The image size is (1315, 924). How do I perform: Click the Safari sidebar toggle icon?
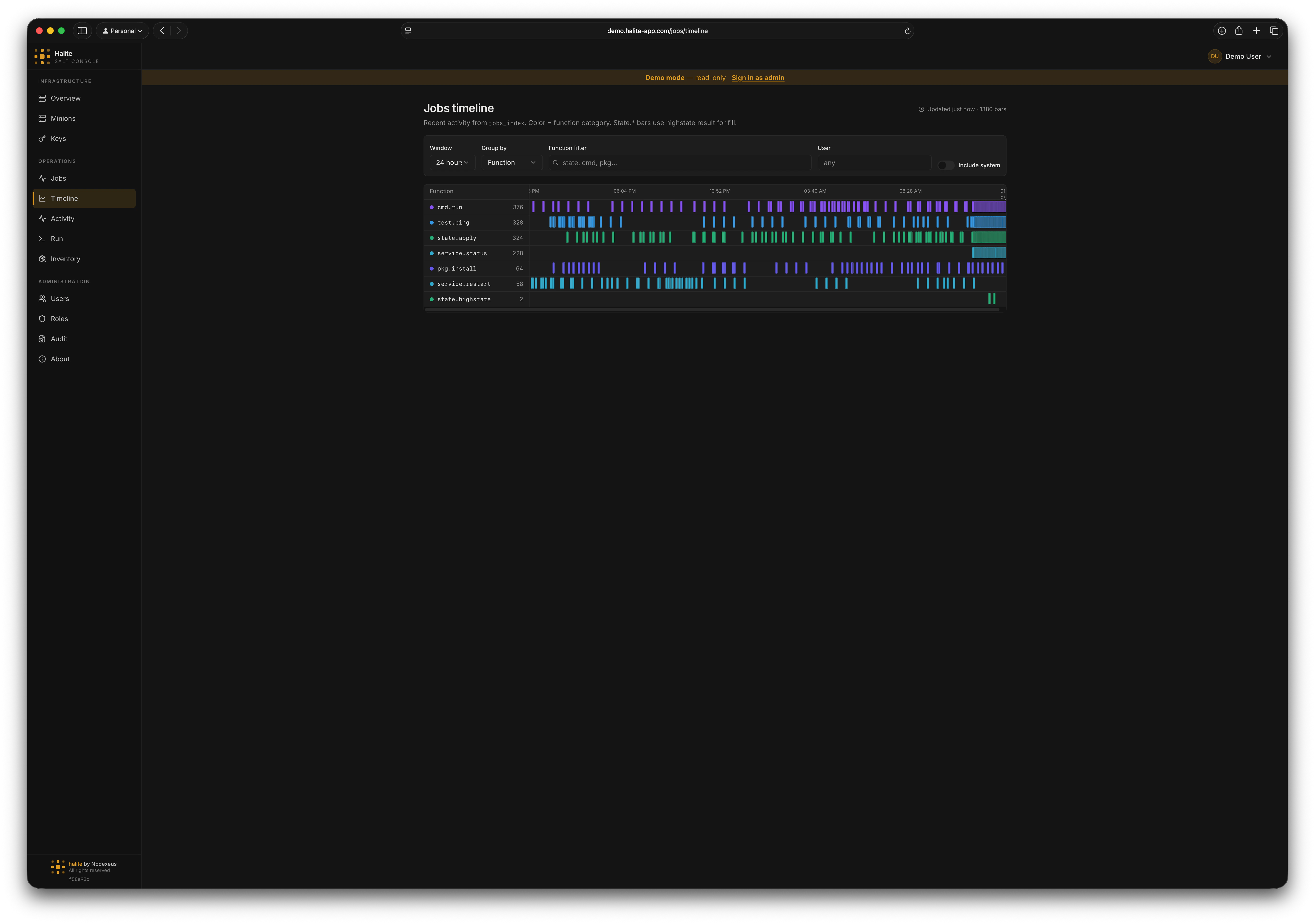pyautogui.click(x=82, y=31)
